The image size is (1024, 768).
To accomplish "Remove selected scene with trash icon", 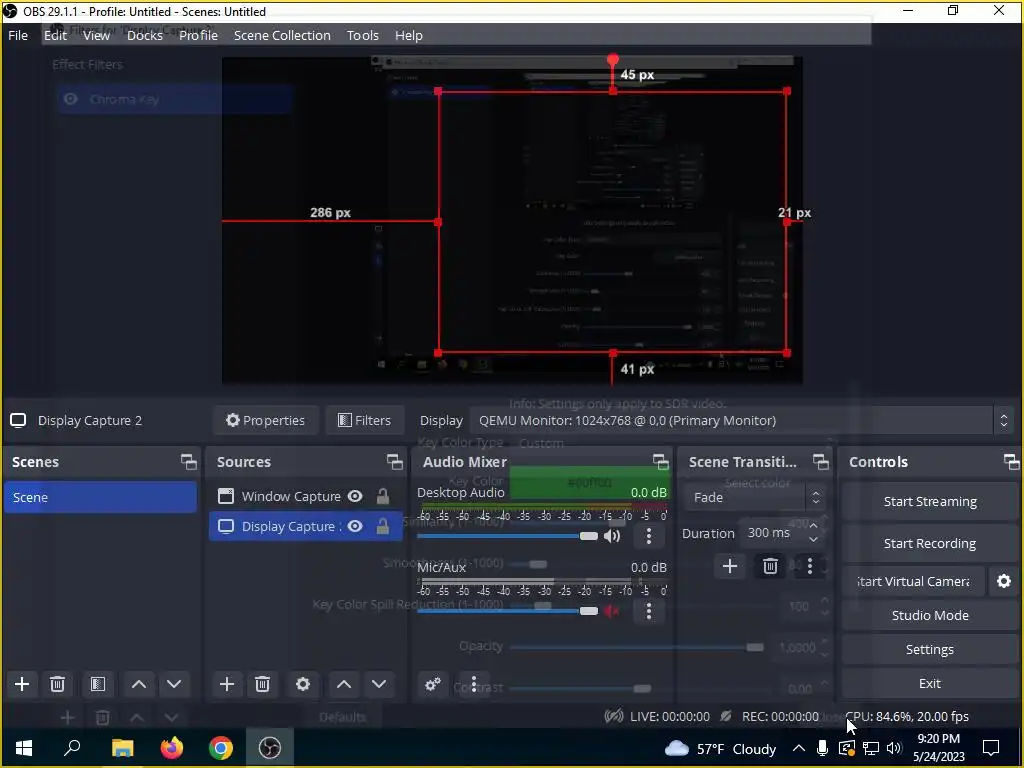I will click(57, 684).
